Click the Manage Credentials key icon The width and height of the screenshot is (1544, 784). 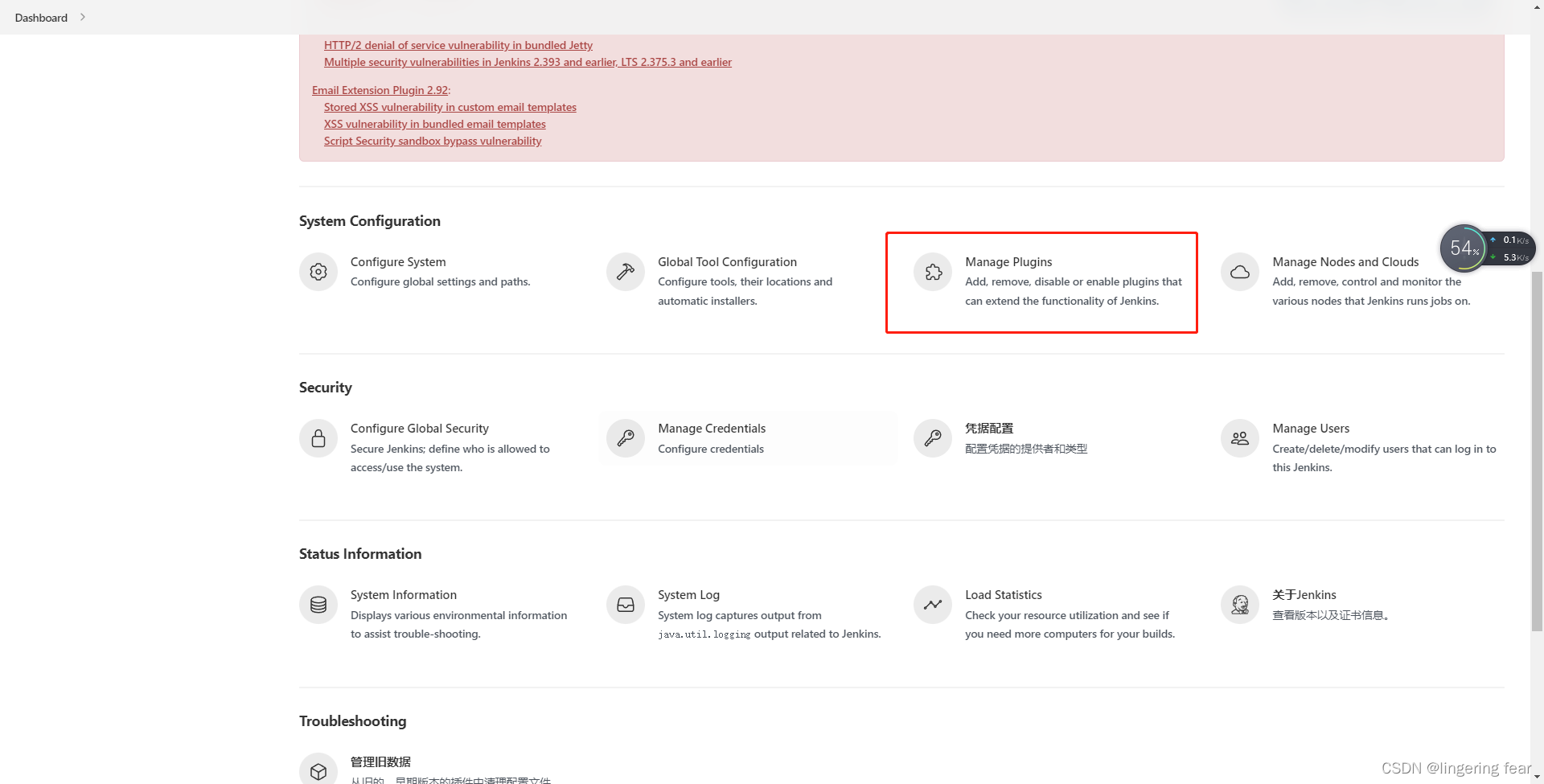tap(626, 438)
